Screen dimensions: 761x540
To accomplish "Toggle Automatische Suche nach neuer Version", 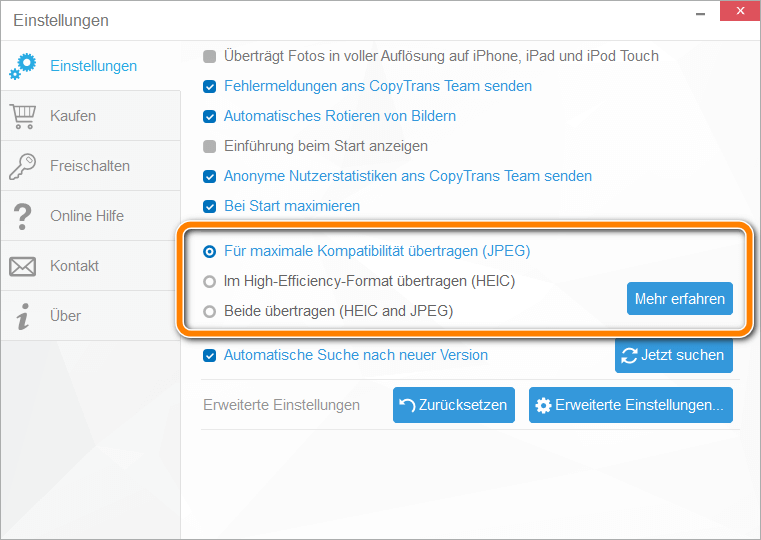I will point(210,356).
